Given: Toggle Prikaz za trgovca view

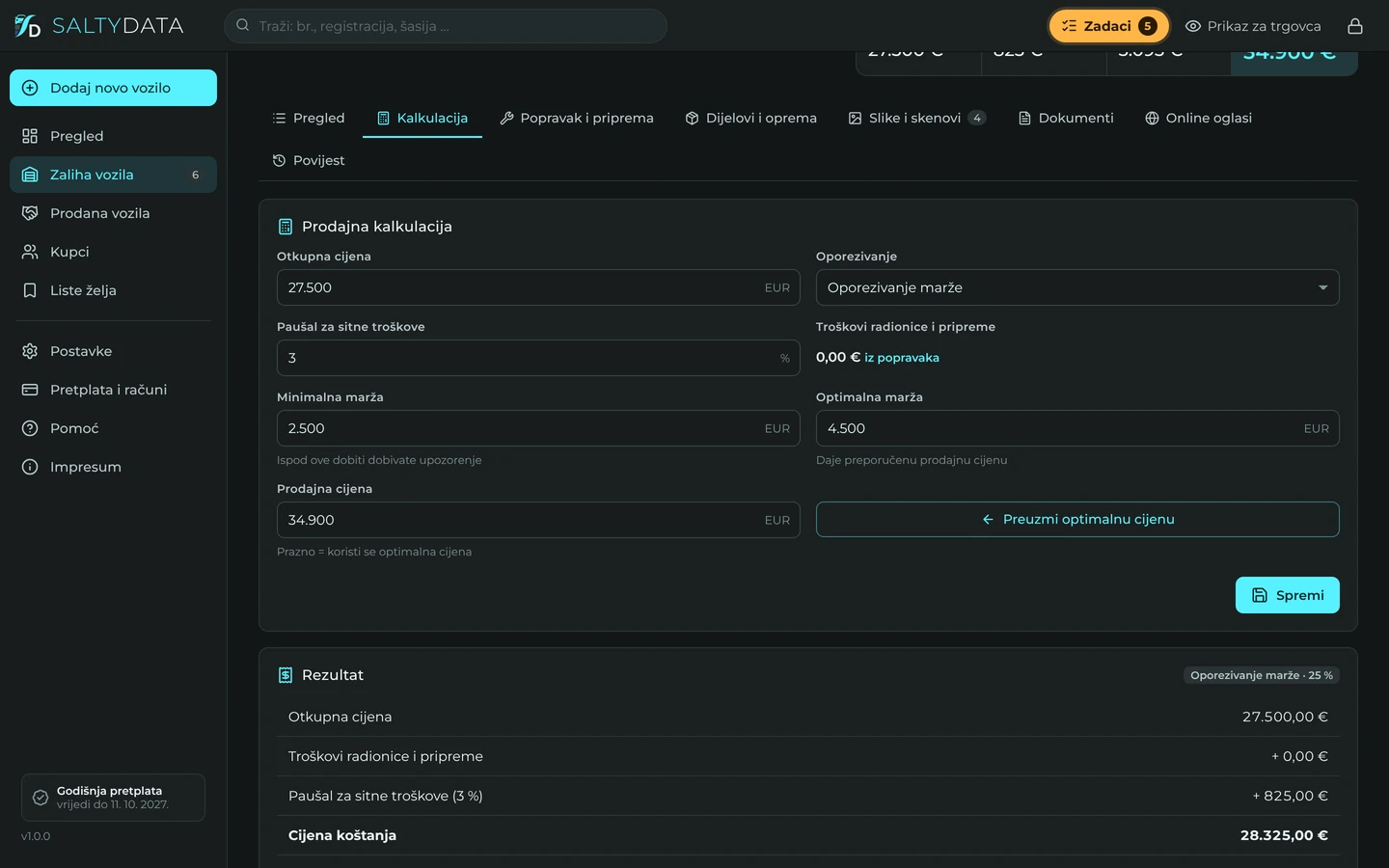Looking at the screenshot, I should coord(1253,26).
